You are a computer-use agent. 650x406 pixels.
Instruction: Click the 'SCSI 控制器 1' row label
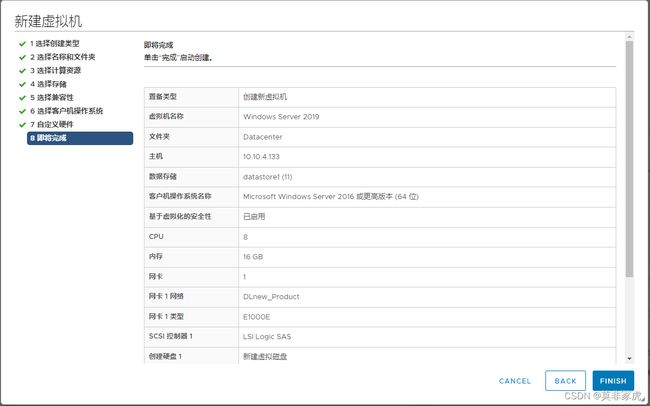pyautogui.click(x=170, y=336)
